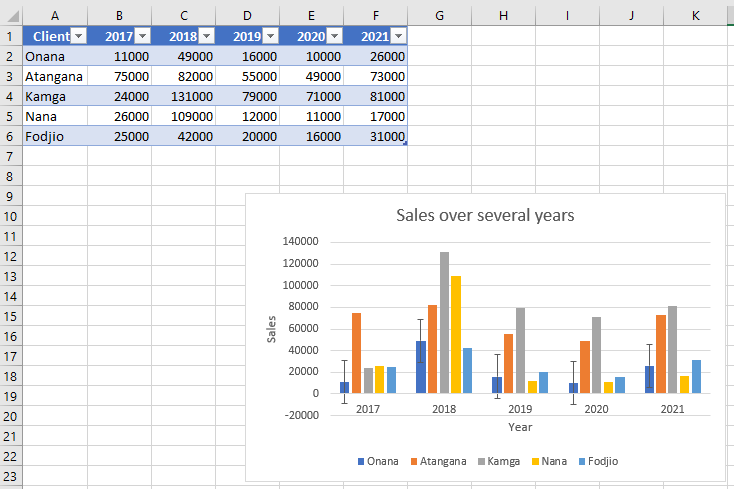Click the select-all corner triangle
The width and height of the screenshot is (734, 489).
coord(11,16)
